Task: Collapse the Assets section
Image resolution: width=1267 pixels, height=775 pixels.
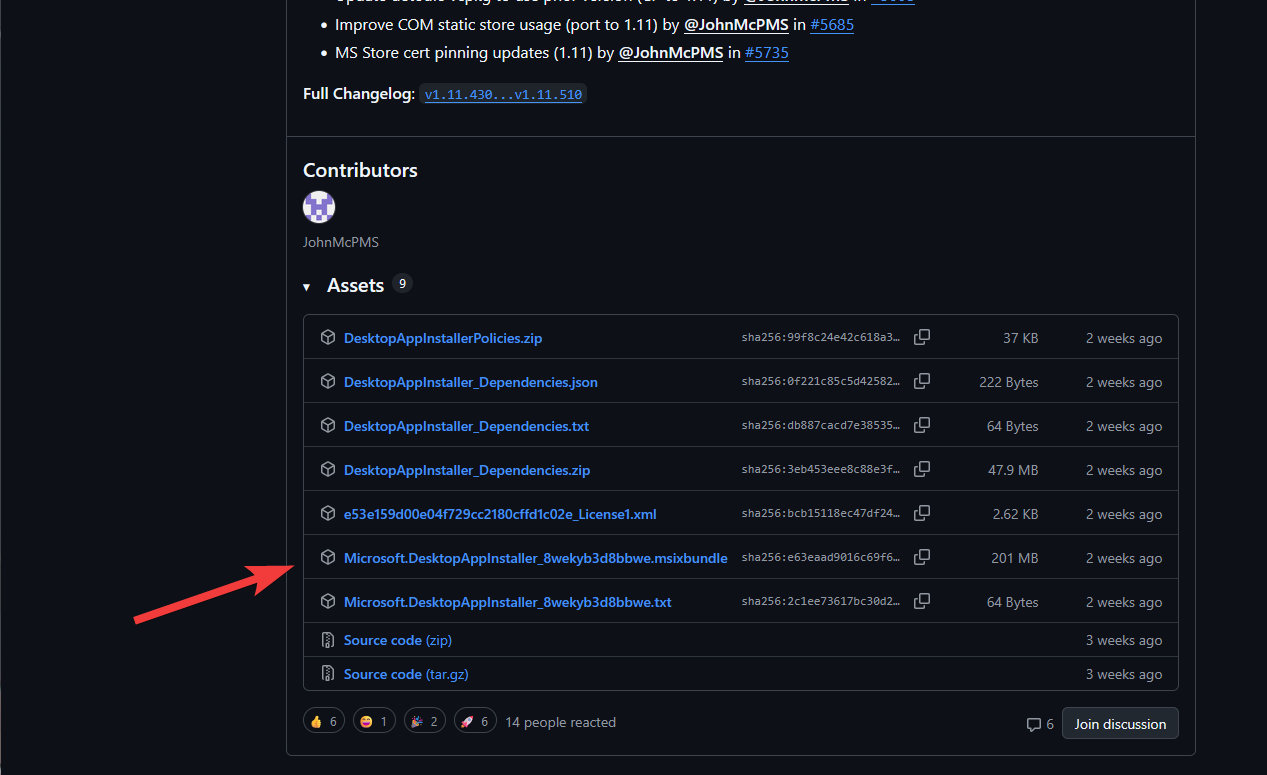Action: point(308,287)
